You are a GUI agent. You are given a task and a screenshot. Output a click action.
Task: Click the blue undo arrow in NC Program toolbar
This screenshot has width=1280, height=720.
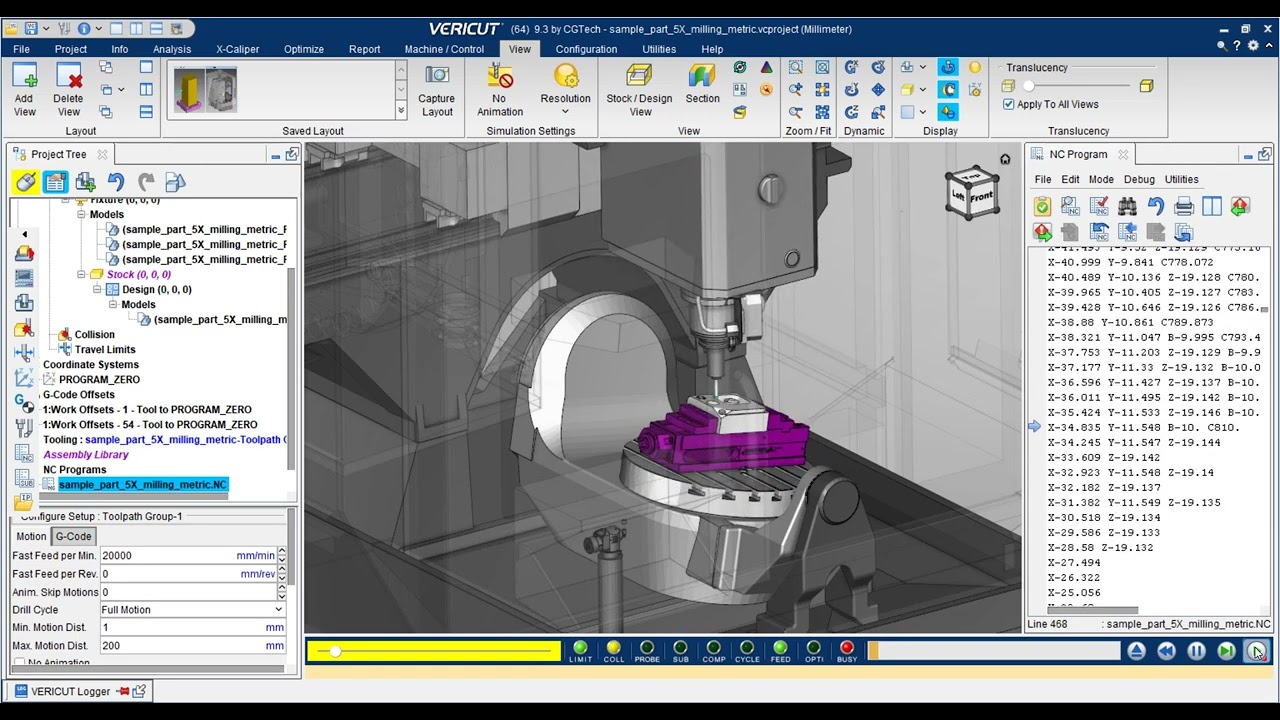[x=1155, y=206]
